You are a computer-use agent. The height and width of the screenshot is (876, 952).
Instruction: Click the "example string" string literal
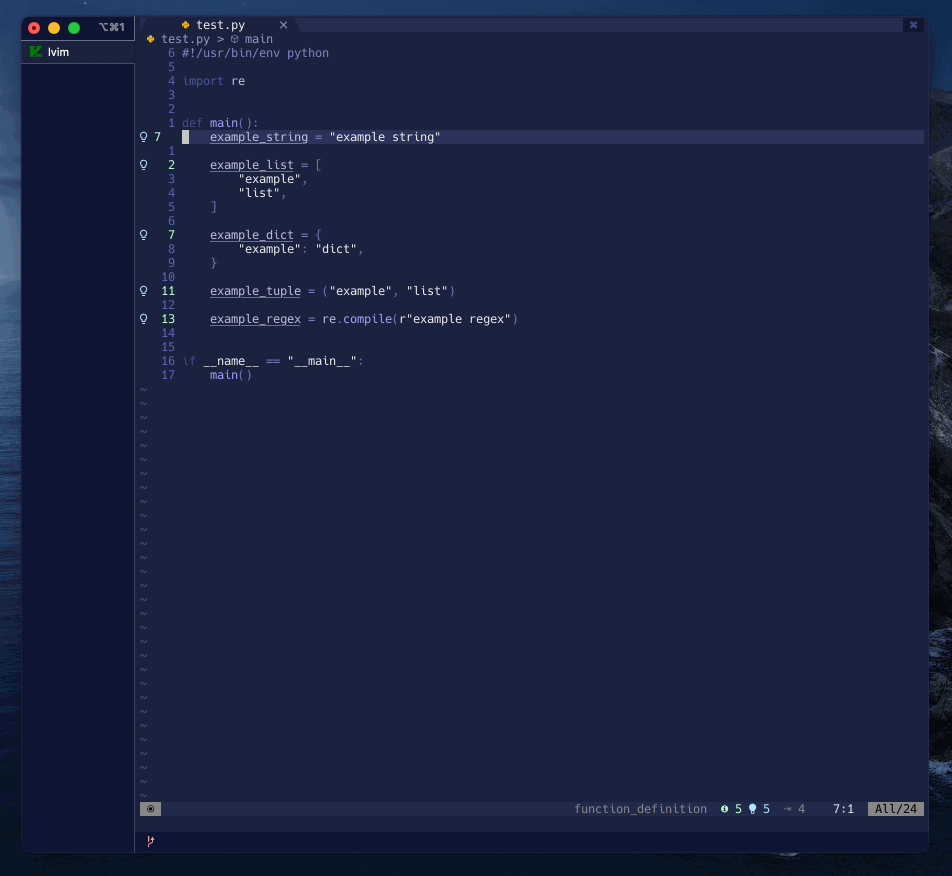(x=385, y=137)
